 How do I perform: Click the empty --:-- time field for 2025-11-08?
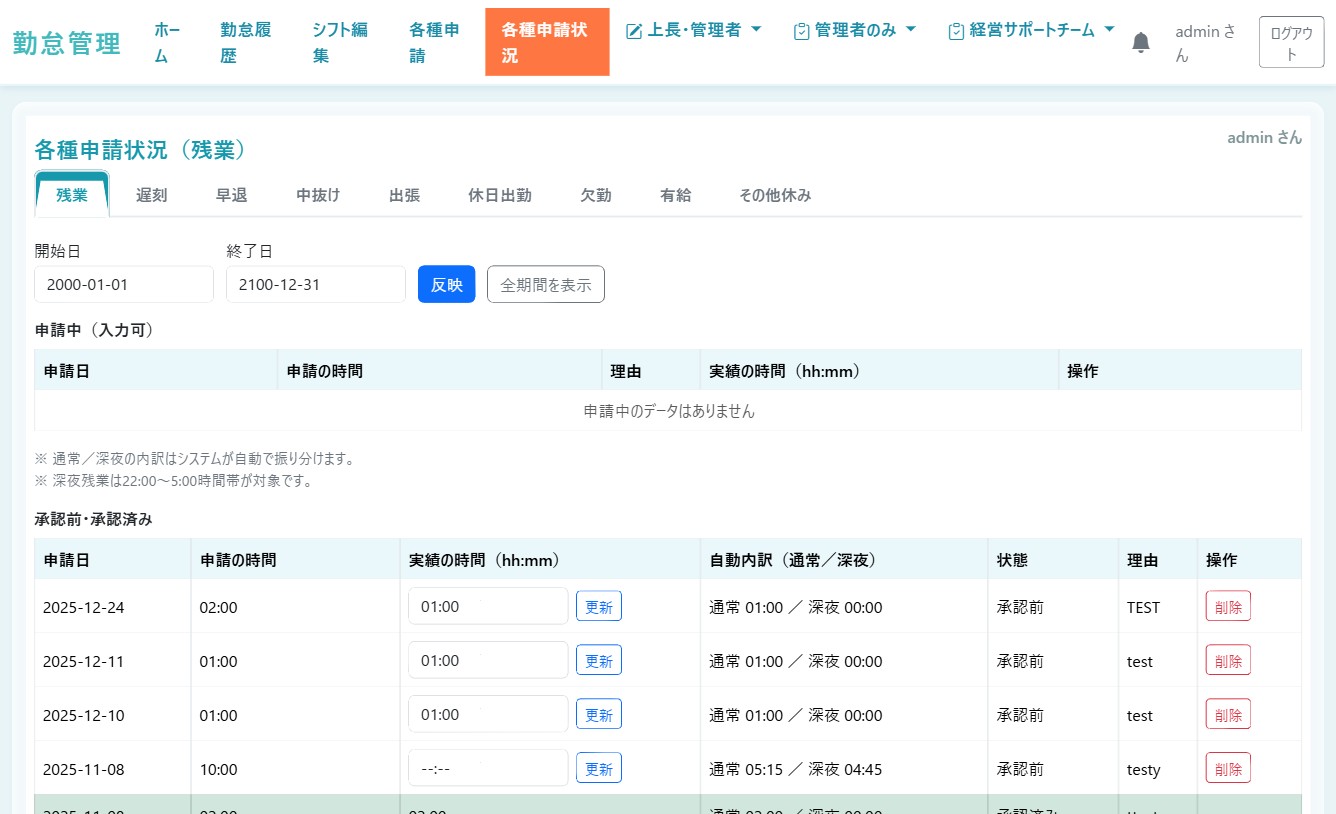point(488,768)
